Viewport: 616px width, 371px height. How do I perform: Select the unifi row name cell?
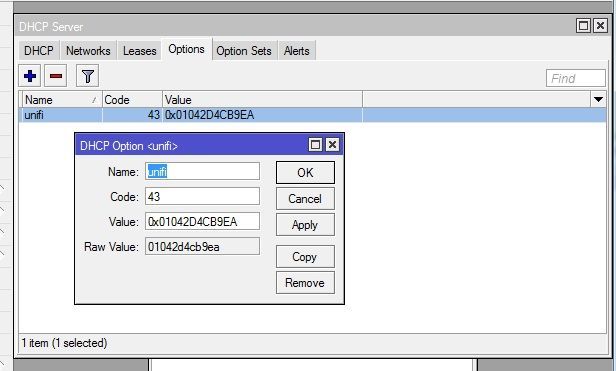click(61, 115)
